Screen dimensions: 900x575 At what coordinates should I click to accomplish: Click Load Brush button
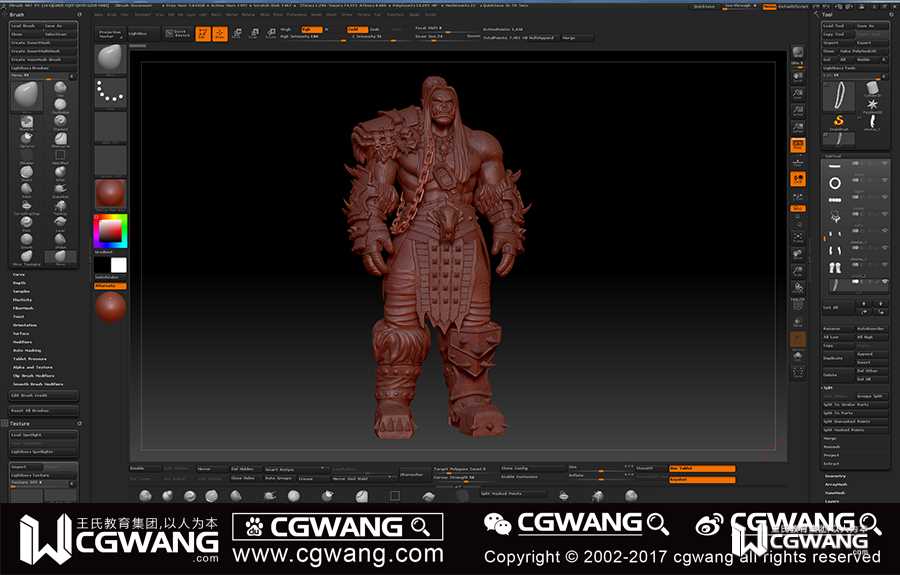click(x=26, y=26)
